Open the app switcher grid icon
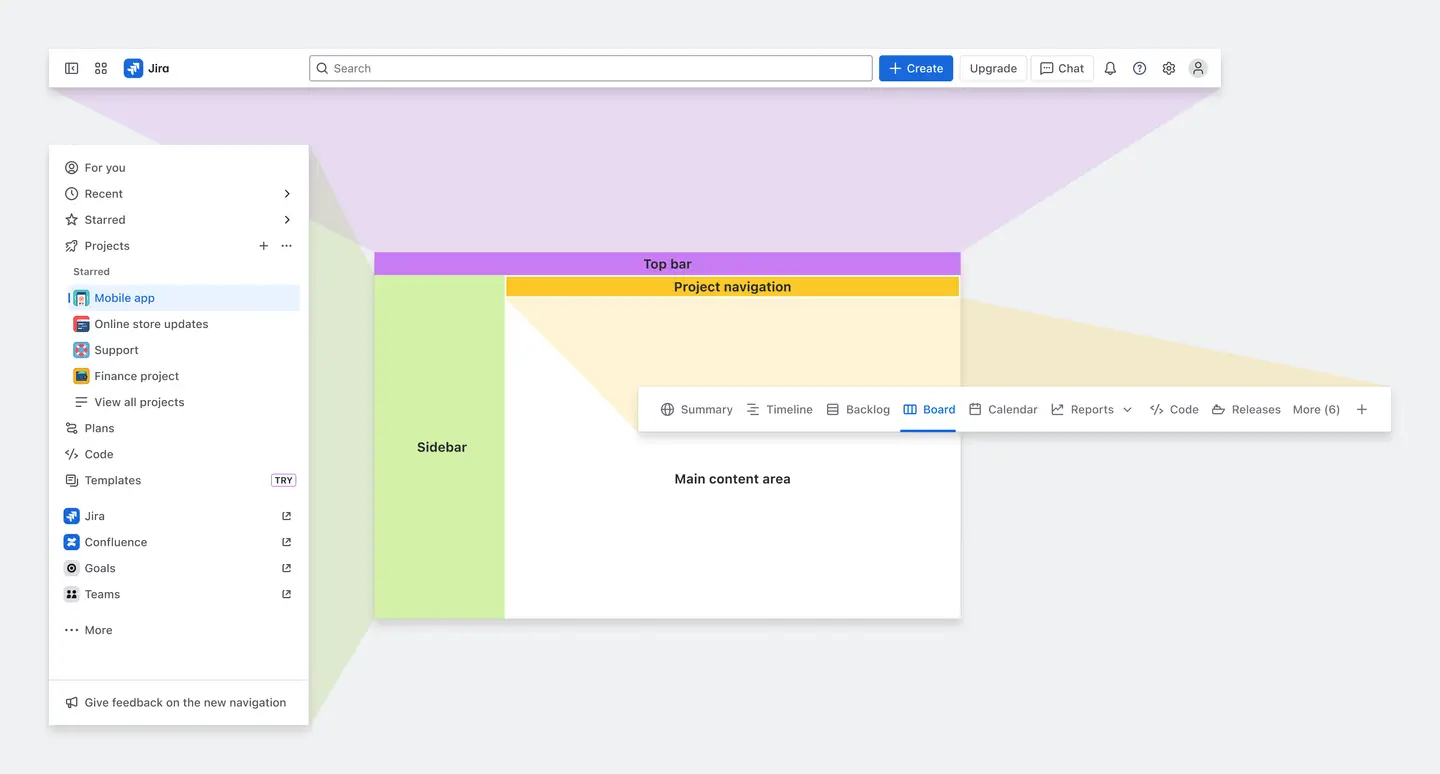Image resolution: width=1440 pixels, height=774 pixels. coord(100,68)
